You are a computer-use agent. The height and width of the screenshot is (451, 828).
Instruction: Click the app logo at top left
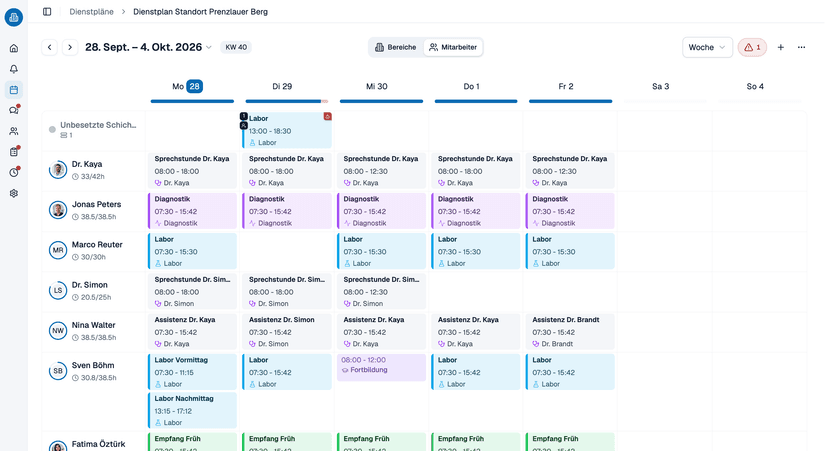[x=14, y=17]
